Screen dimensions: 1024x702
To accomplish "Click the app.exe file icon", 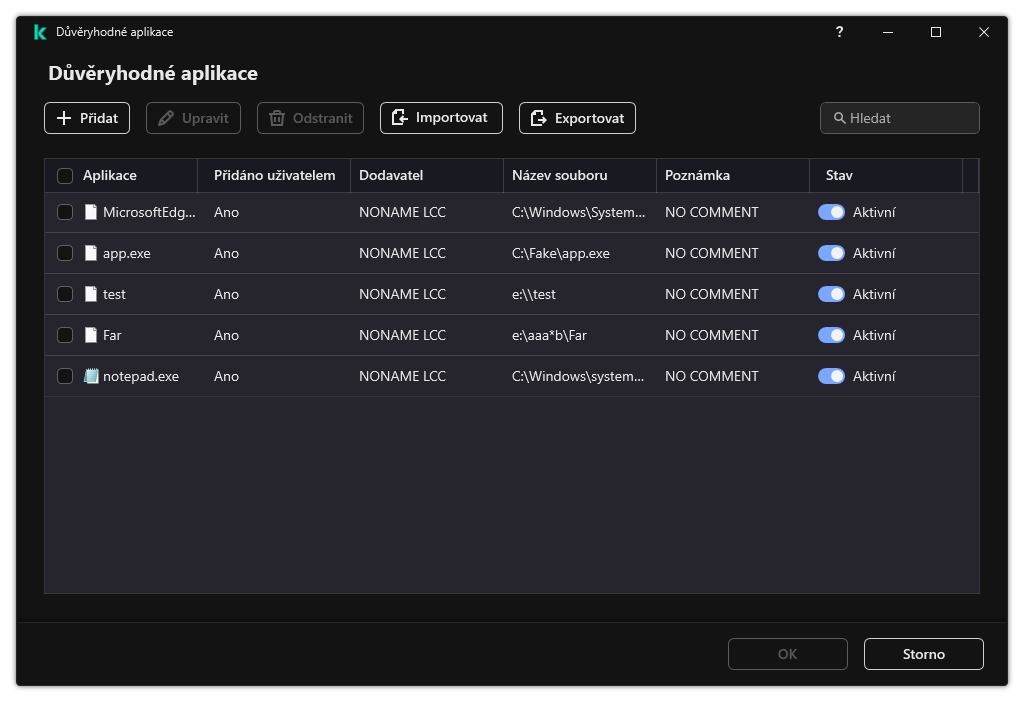I will pos(91,253).
